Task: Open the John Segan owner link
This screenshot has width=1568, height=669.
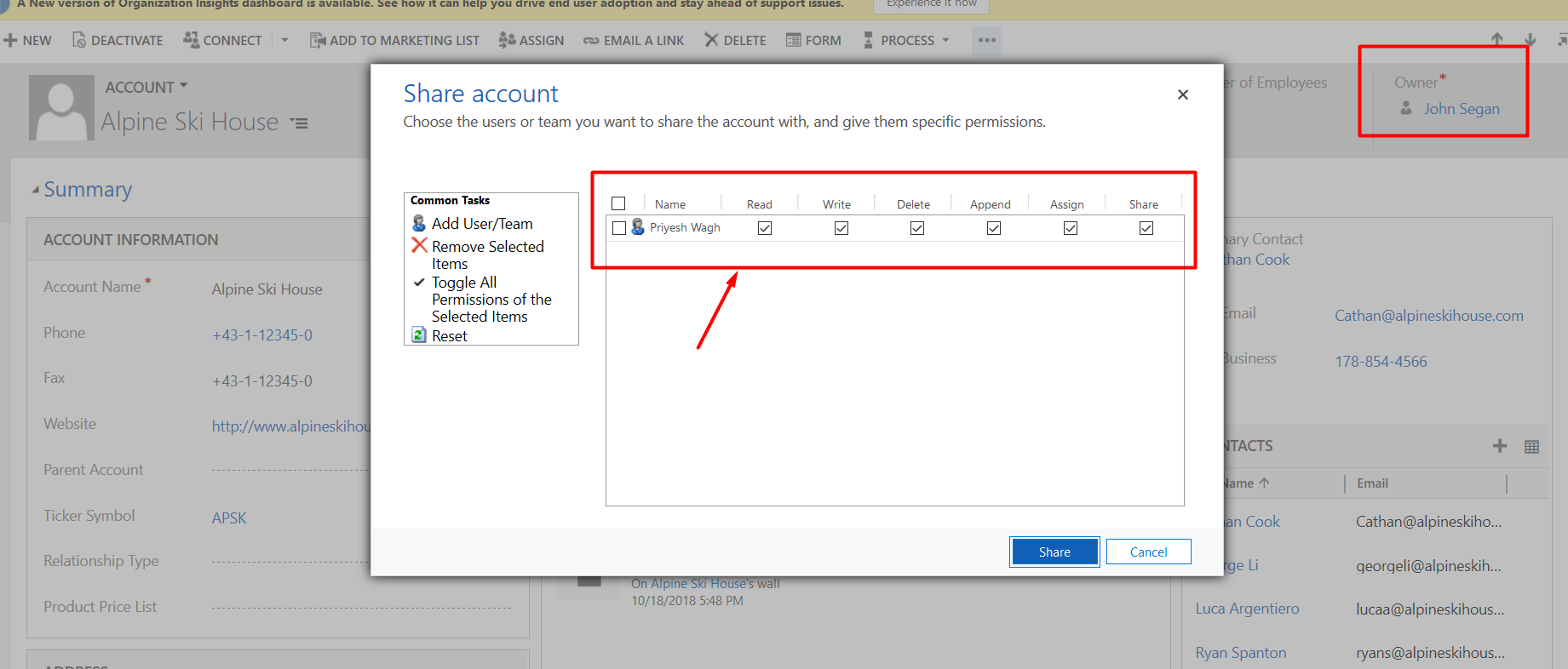Action: point(1461,109)
